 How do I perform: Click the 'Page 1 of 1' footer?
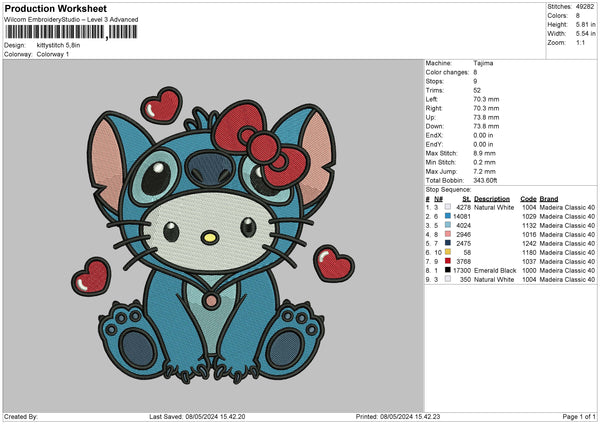pyautogui.click(x=579, y=417)
